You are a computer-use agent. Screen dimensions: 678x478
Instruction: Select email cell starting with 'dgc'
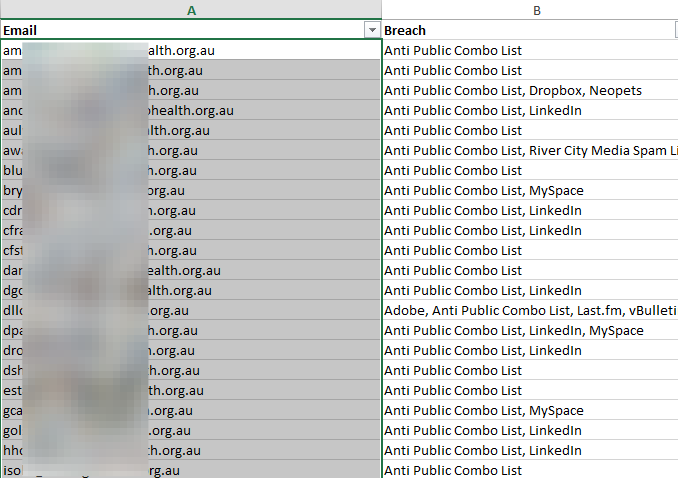click(191, 290)
